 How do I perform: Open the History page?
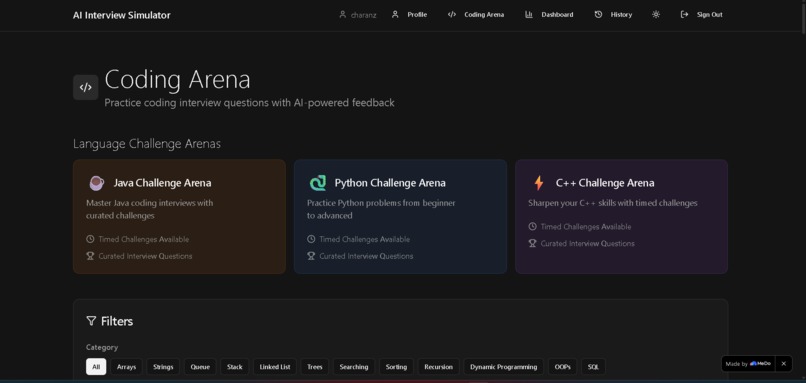pos(613,14)
